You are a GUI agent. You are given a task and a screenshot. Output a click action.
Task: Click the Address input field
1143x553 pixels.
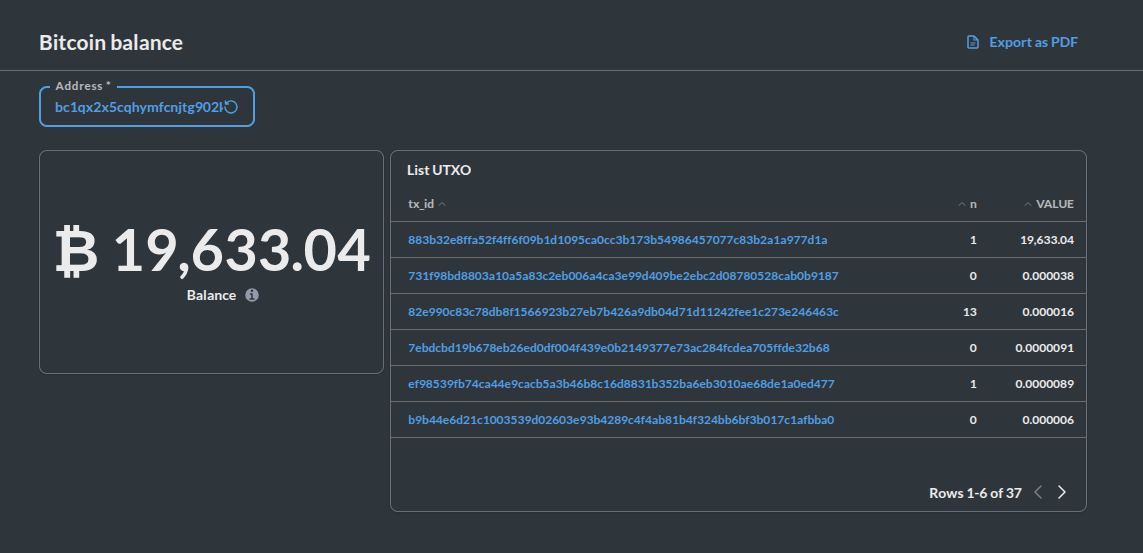coord(147,106)
